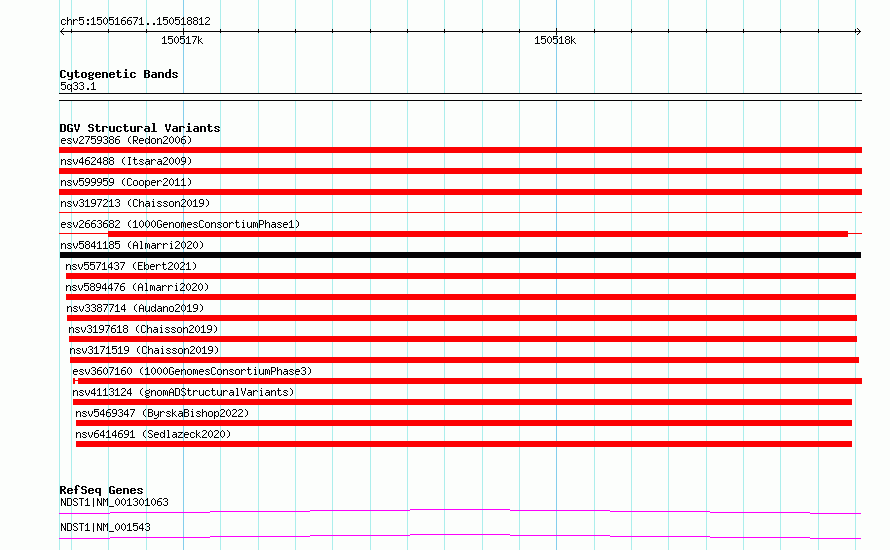Click the red bar under nsv5469347
The height and width of the screenshot is (550, 890).
pyautogui.click(x=464, y=423)
